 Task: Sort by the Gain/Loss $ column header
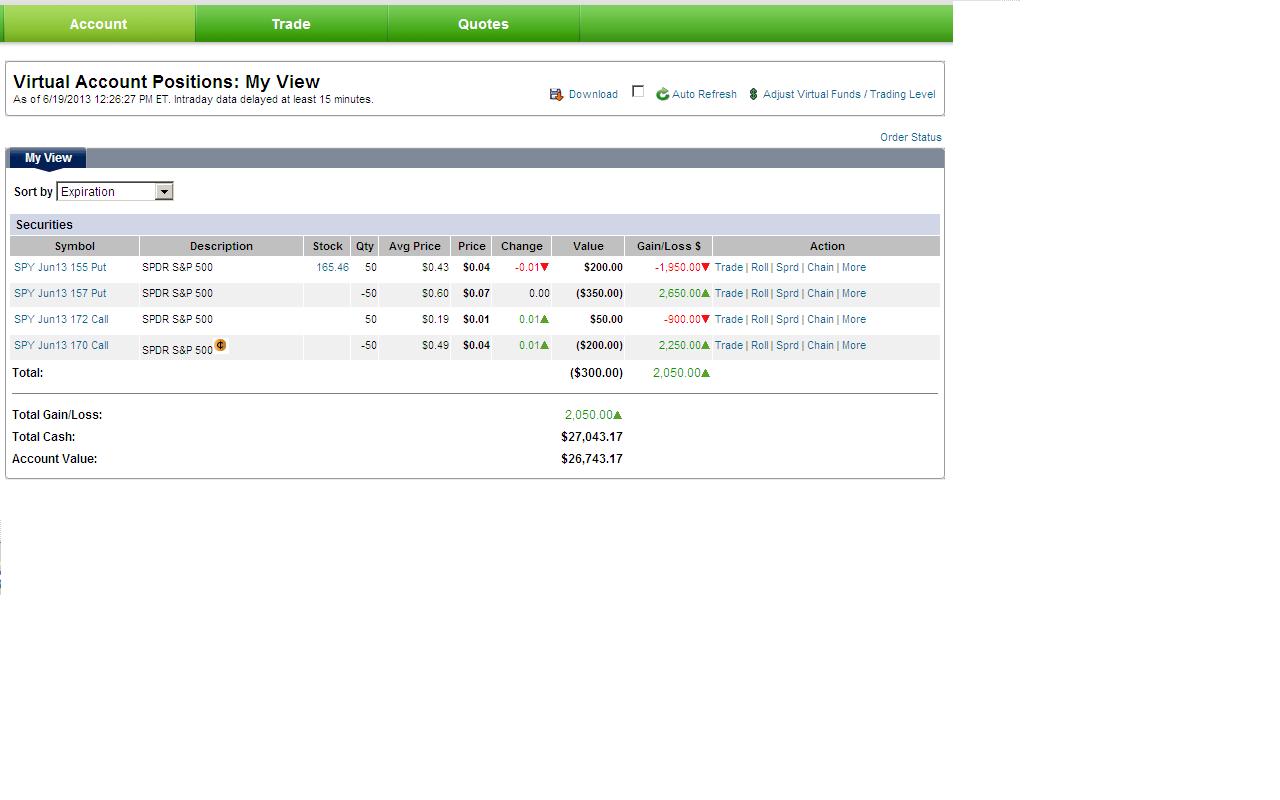(x=669, y=246)
